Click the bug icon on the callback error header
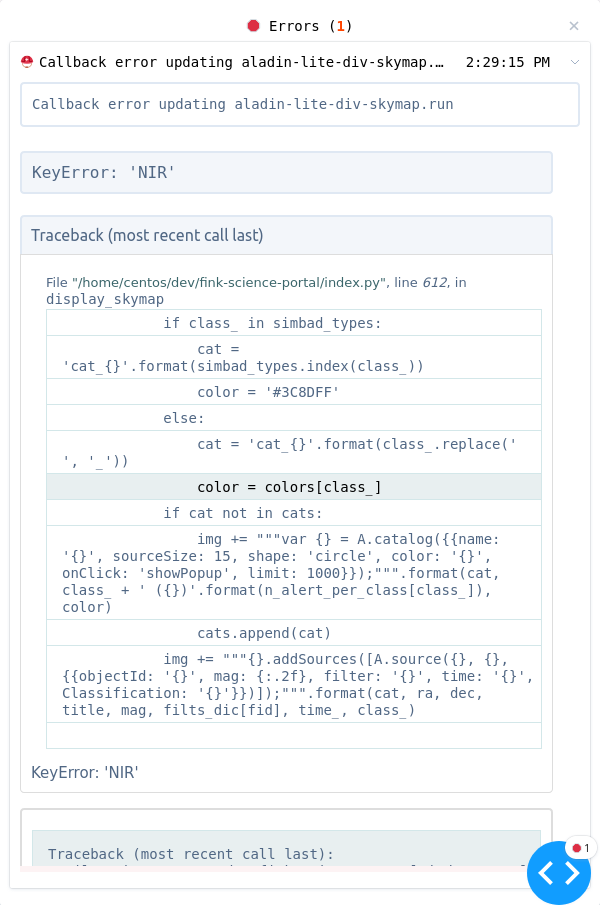The width and height of the screenshot is (600, 905). (25, 61)
